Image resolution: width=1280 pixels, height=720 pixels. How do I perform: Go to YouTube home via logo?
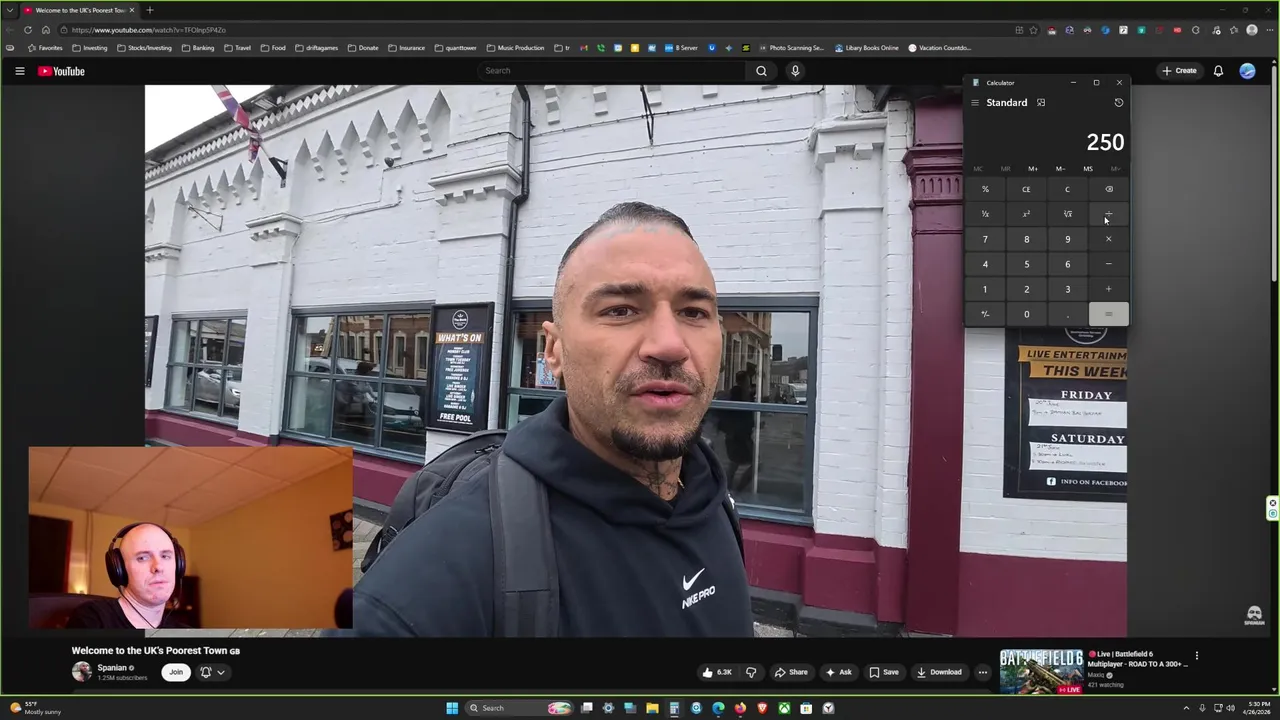click(61, 71)
